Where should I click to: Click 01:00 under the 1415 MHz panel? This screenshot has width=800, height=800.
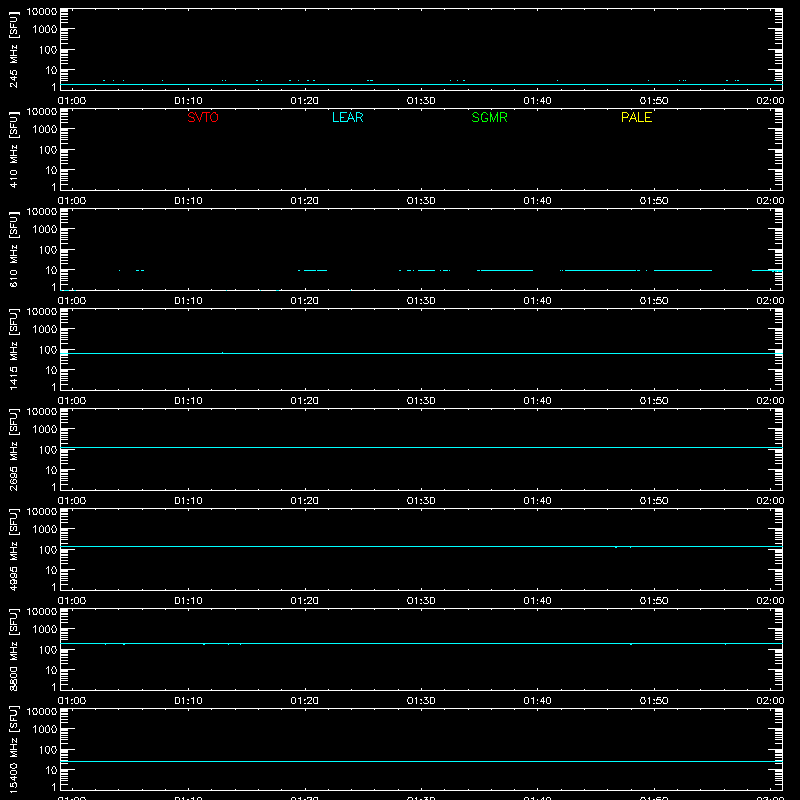(72, 401)
